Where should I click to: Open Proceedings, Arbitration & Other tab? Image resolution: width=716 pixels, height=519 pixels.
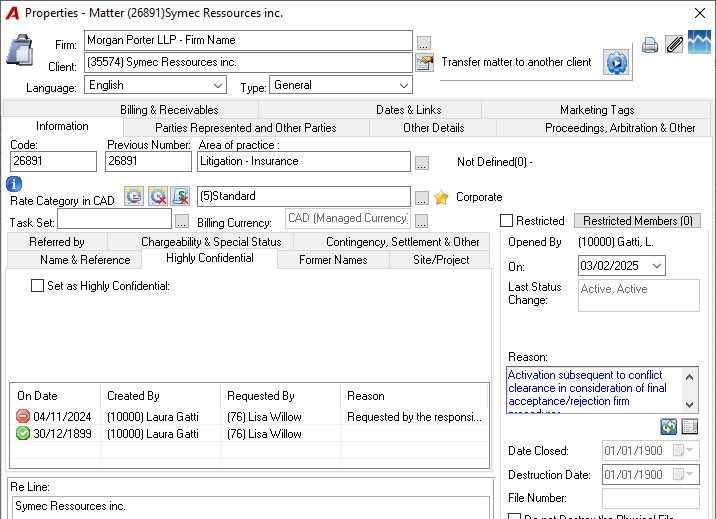tap(620, 128)
